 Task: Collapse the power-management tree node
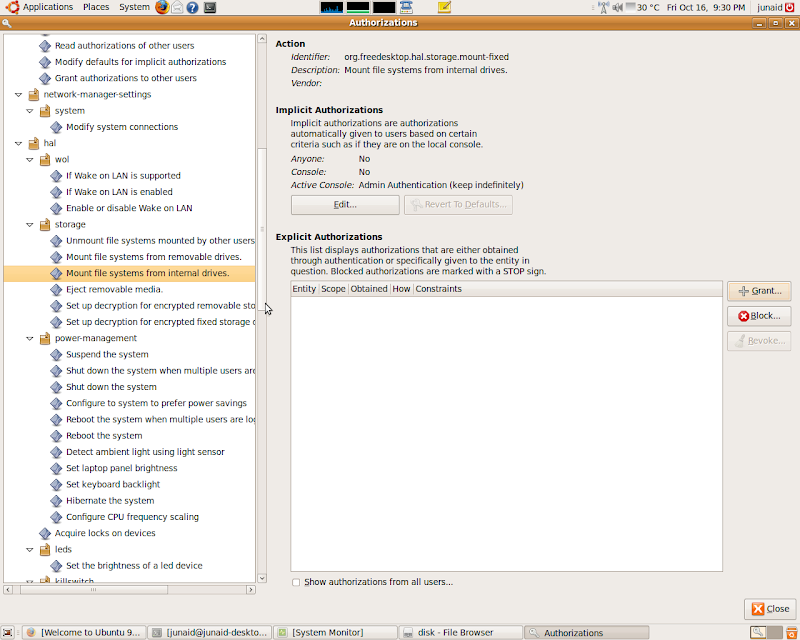click(30, 338)
